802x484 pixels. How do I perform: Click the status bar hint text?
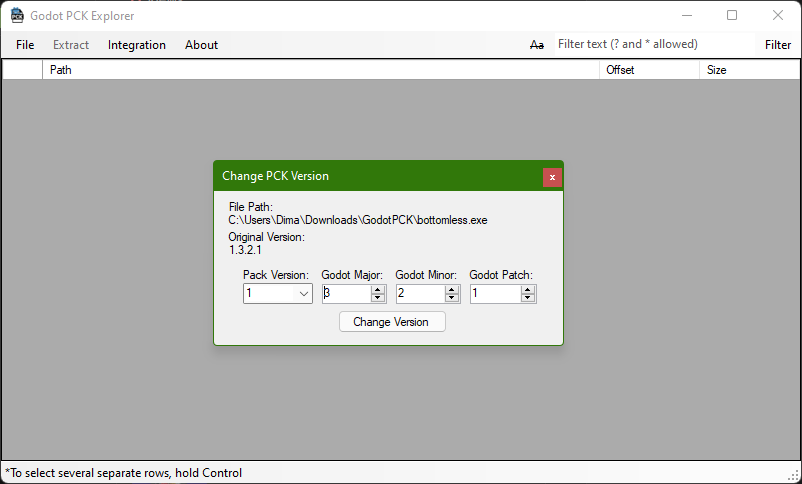click(123, 473)
